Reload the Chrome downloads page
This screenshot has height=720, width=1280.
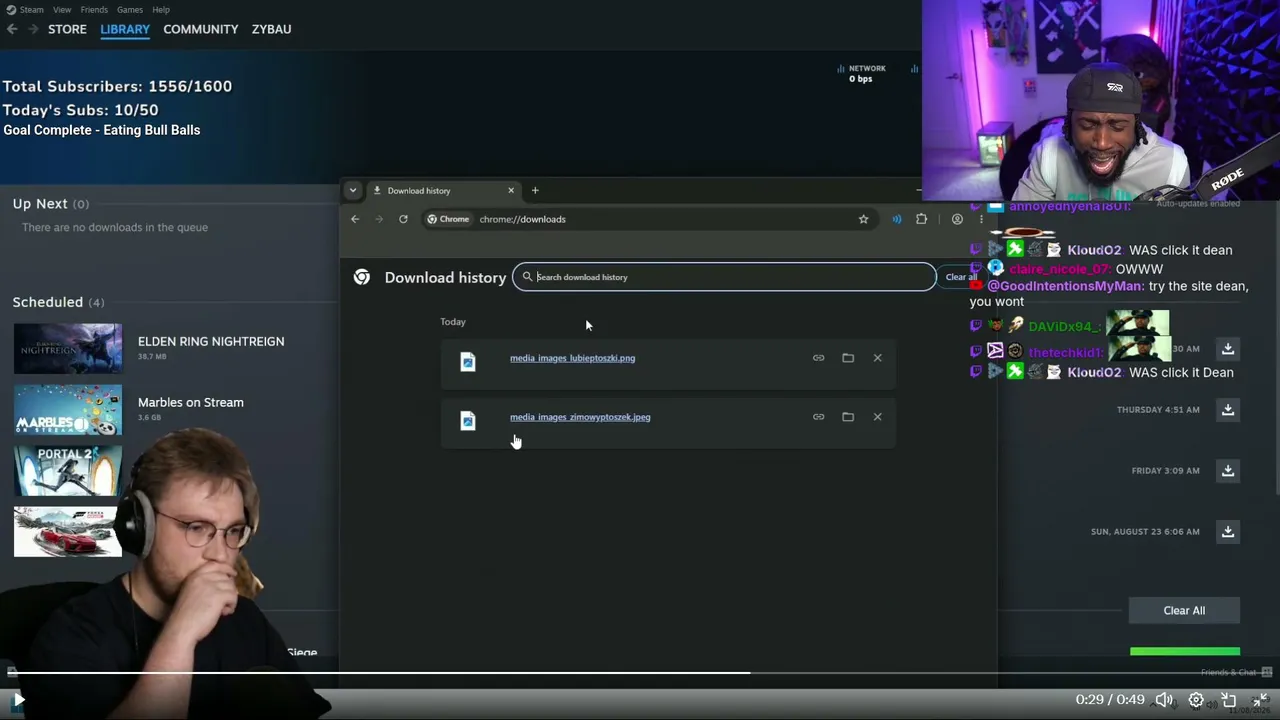pyautogui.click(x=403, y=219)
